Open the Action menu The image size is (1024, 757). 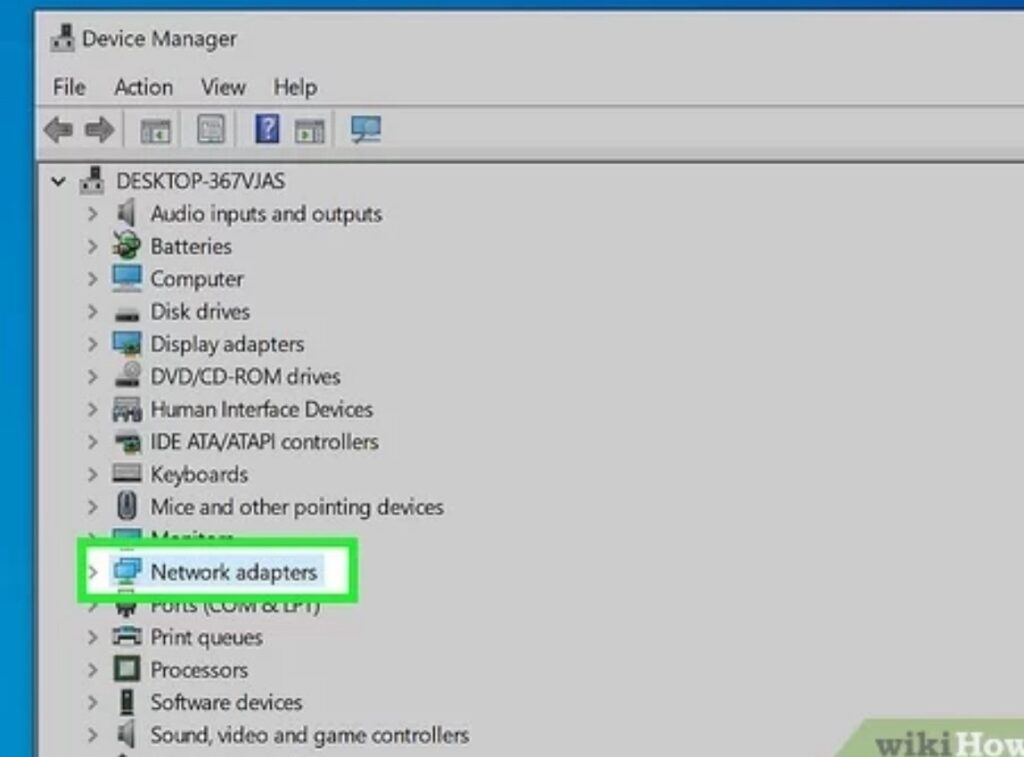coord(143,87)
